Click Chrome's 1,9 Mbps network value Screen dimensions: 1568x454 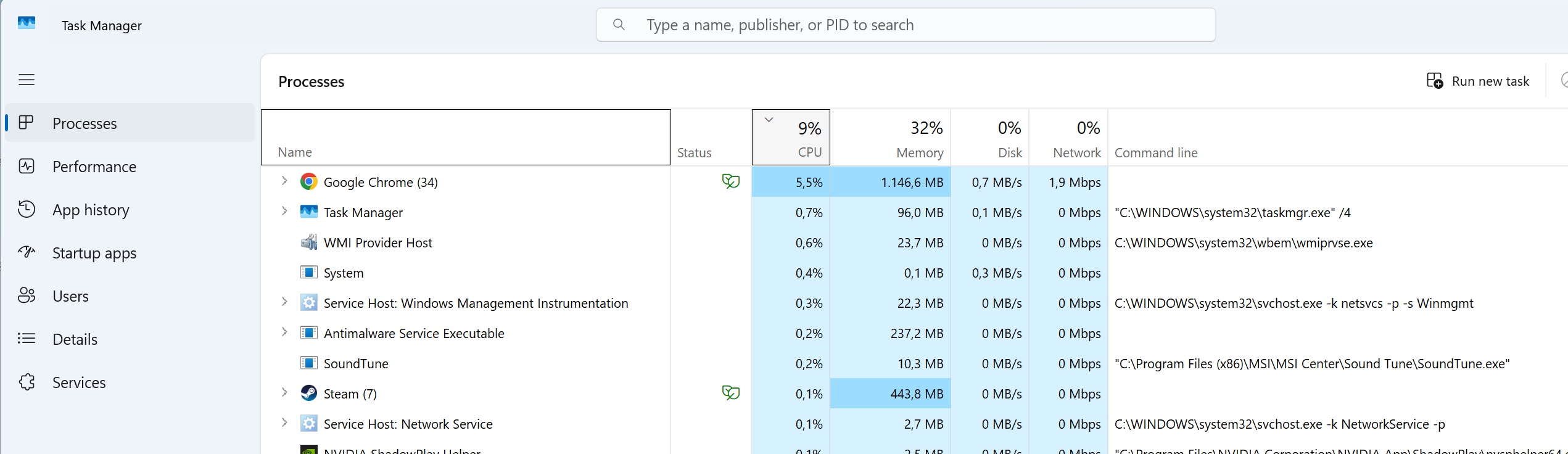pos(1075,182)
